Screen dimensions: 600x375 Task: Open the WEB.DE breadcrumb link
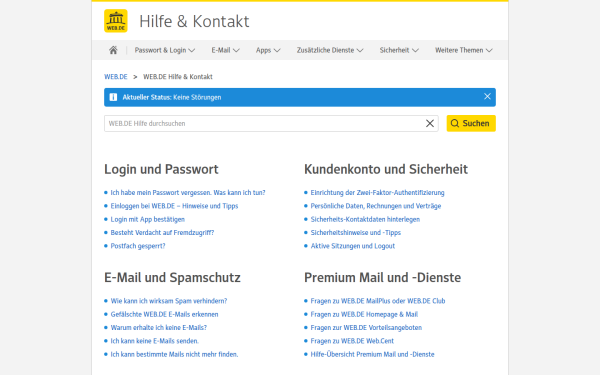[x=116, y=77]
